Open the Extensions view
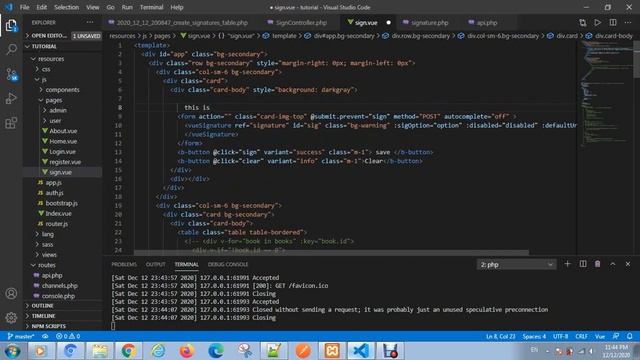The image size is (640, 360). [x=11, y=122]
